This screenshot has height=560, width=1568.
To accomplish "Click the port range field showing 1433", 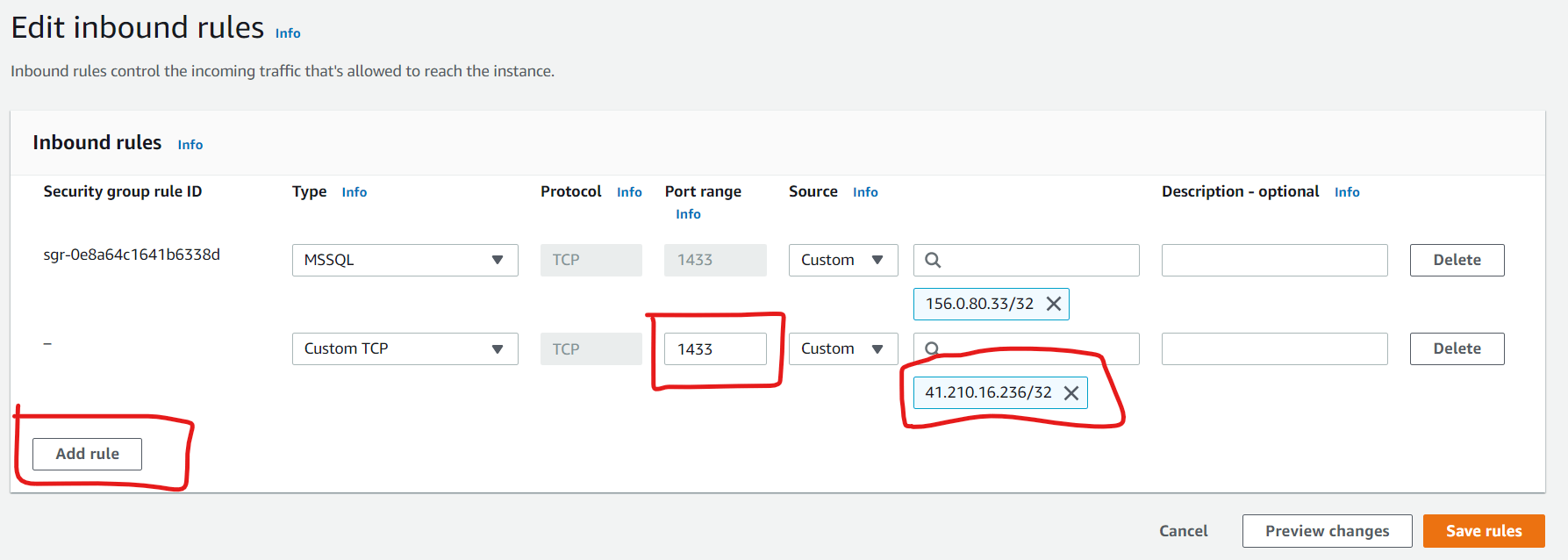I will click(x=715, y=348).
